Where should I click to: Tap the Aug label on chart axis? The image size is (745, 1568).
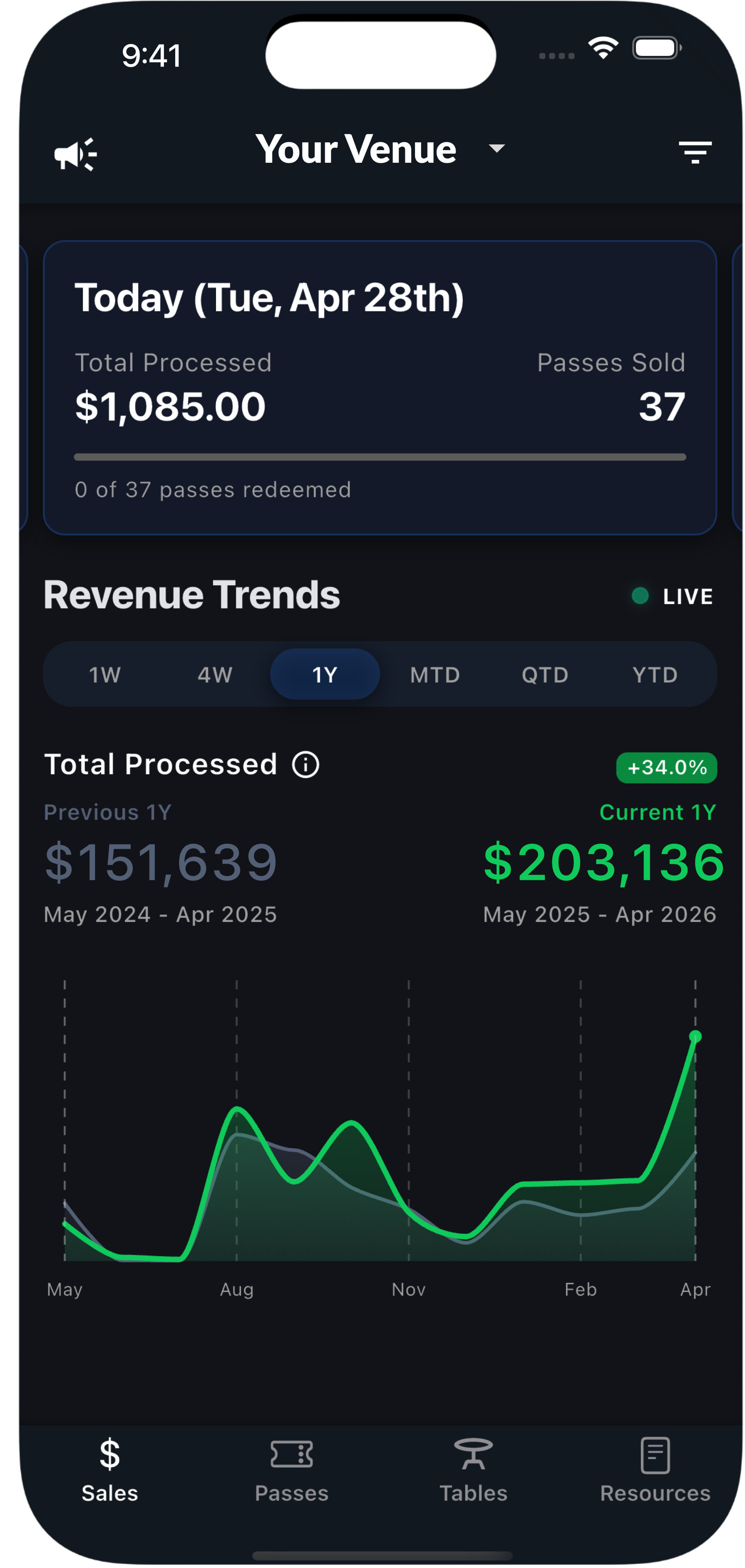pyautogui.click(x=237, y=1290)
